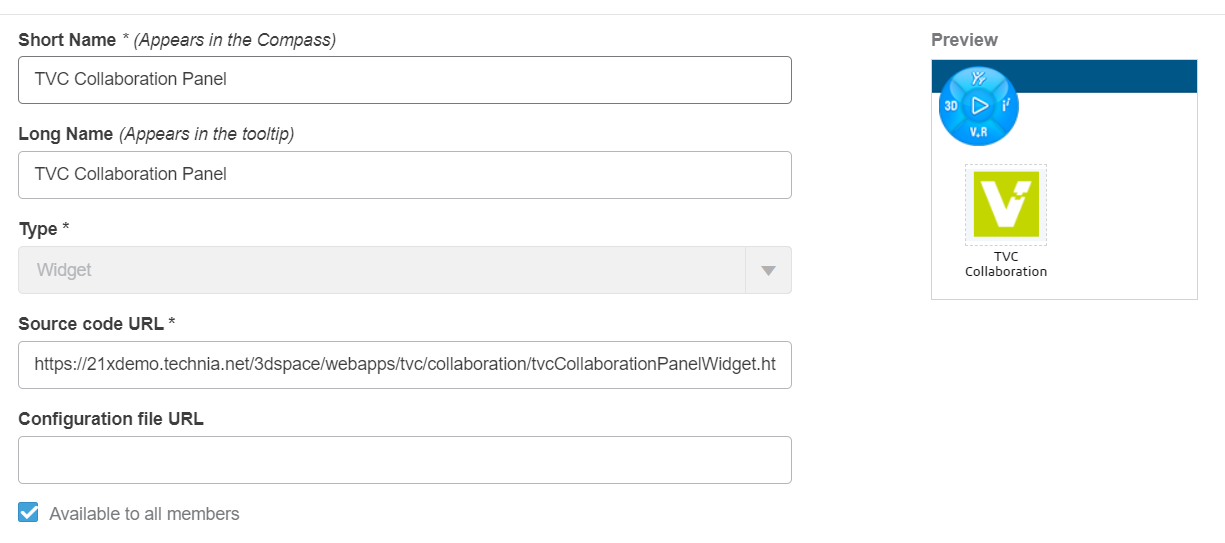Click the compass right information quadrant
The height and width of the screenshot is (543, 1225).
pyautogui.click(x=1006, y=104)
